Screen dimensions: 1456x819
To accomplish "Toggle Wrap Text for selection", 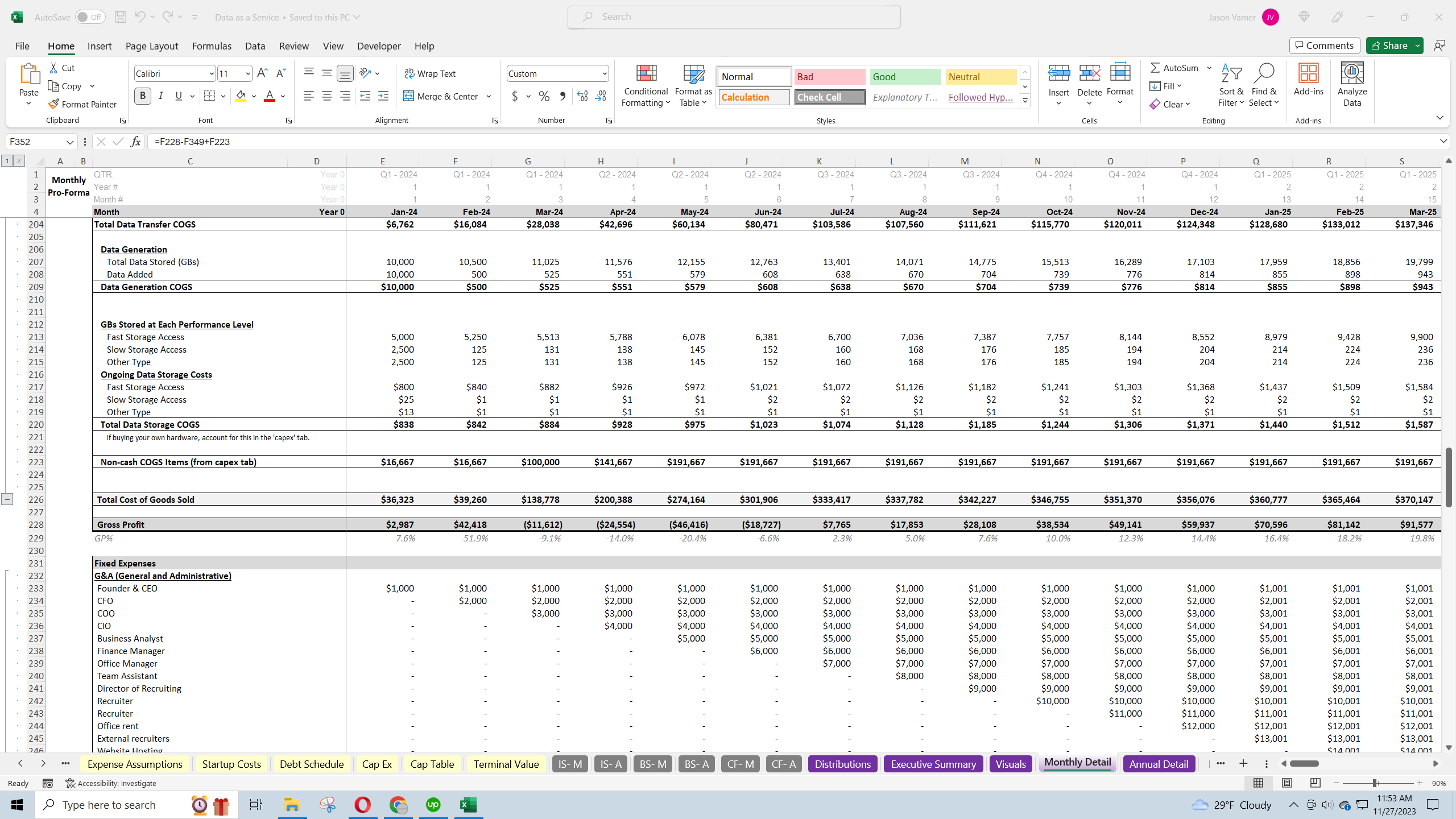I will 431,73.
